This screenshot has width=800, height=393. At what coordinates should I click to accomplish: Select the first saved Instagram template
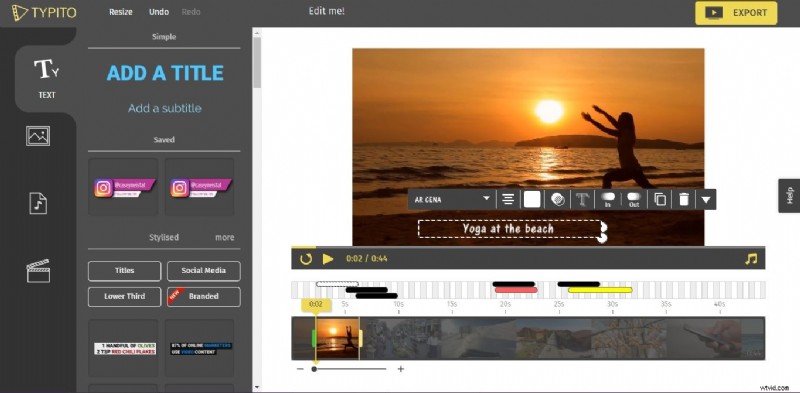point(124,187)
